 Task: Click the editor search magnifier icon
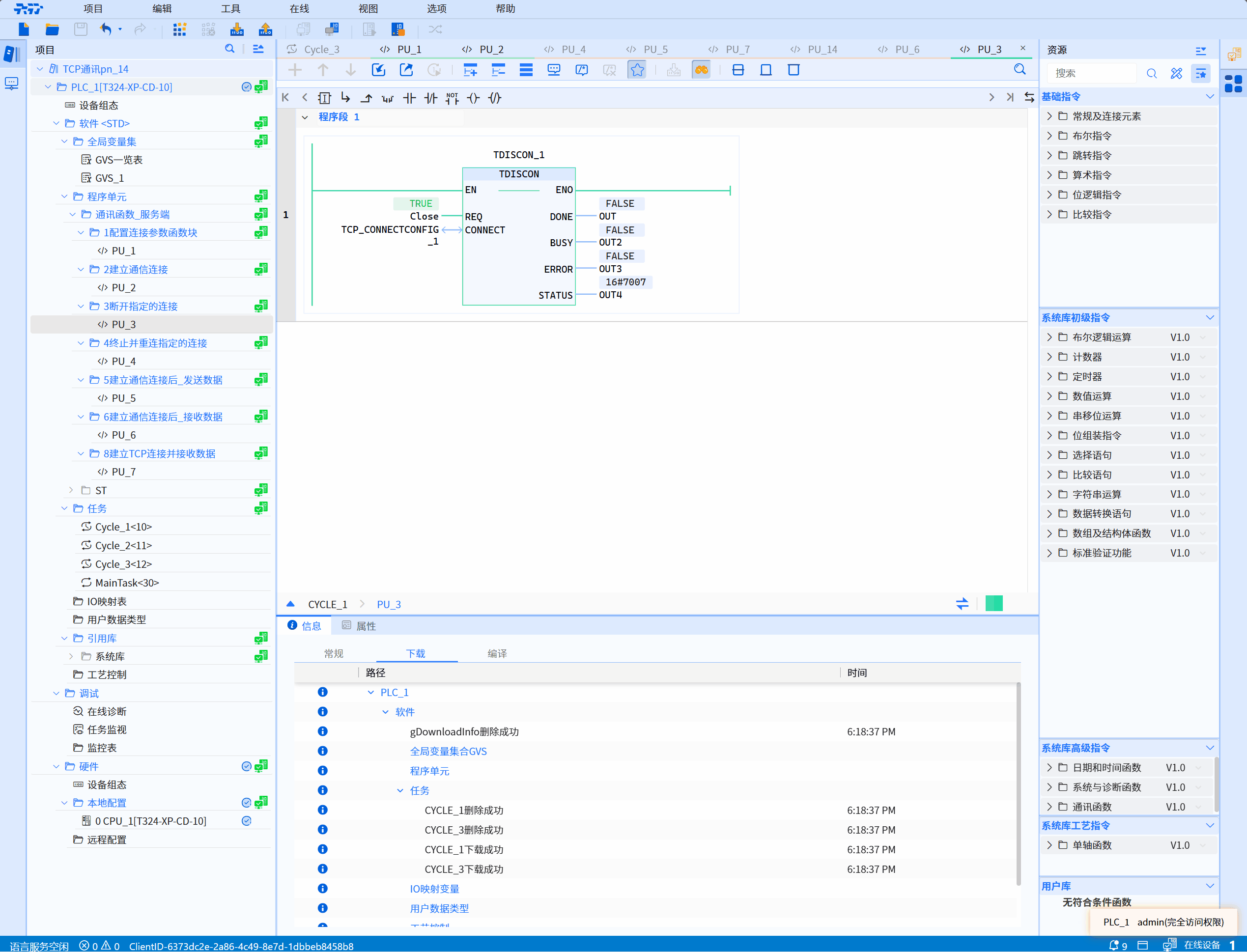click(1020, 70)
